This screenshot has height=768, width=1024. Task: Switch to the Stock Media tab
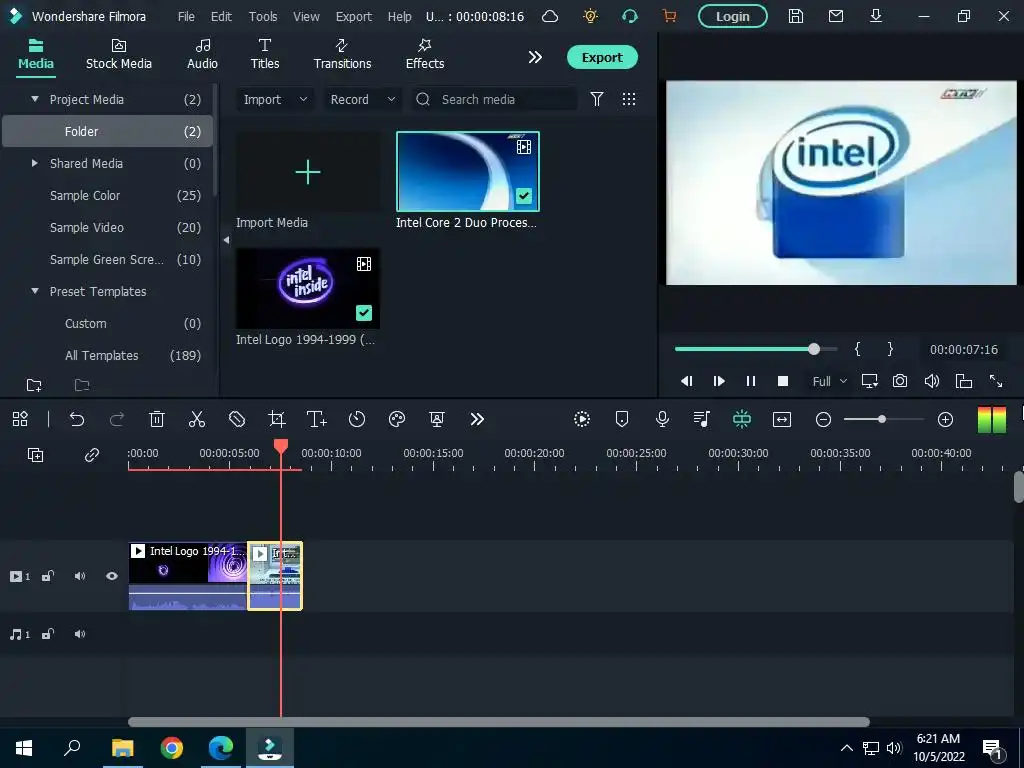point(119,54)
